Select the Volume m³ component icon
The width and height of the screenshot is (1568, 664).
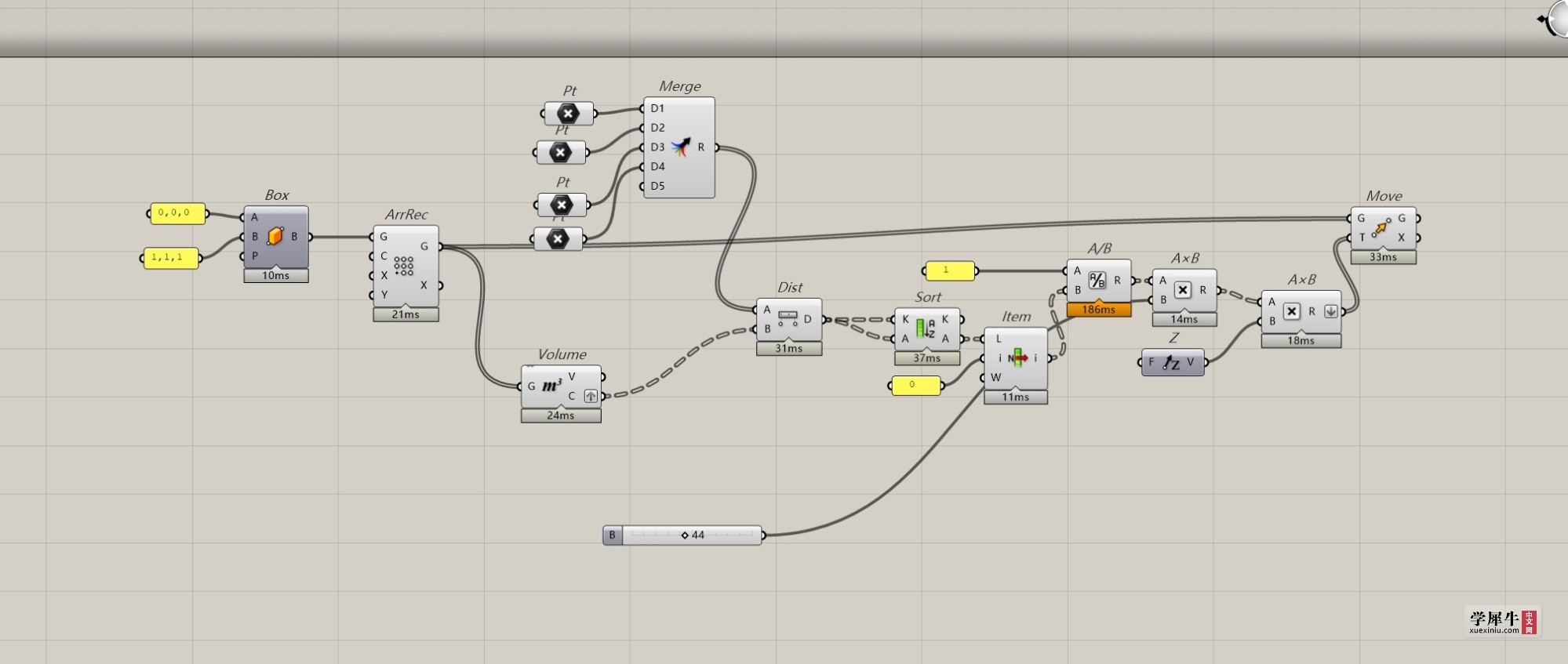(x=552, y=386)
